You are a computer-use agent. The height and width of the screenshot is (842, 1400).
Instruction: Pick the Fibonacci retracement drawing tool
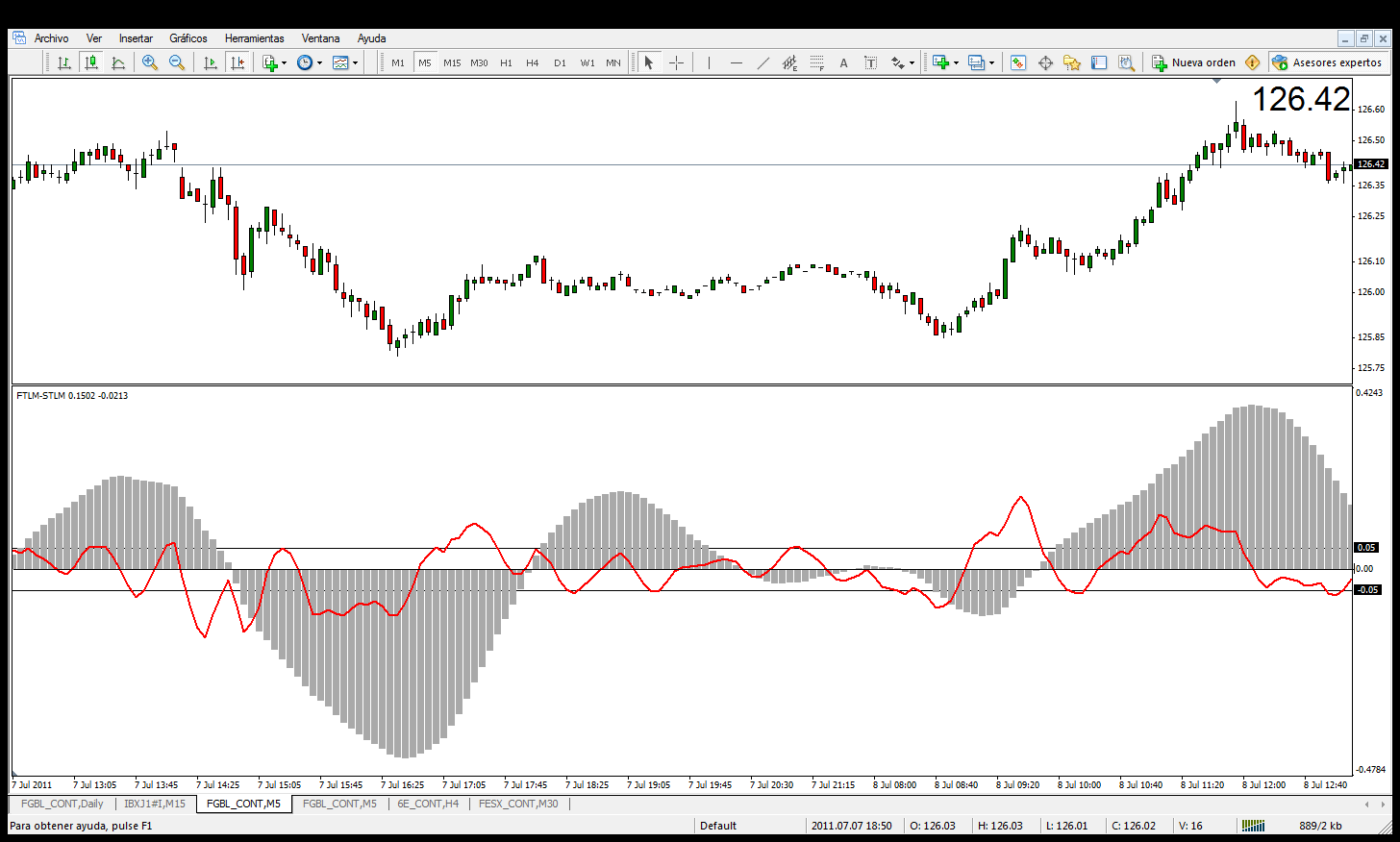point(816,62)
